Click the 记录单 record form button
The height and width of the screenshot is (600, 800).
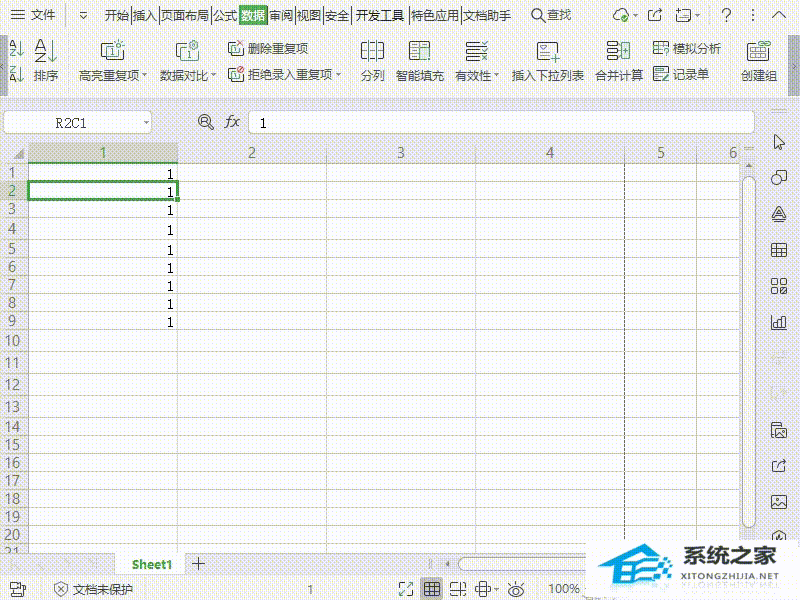[681, 74]
